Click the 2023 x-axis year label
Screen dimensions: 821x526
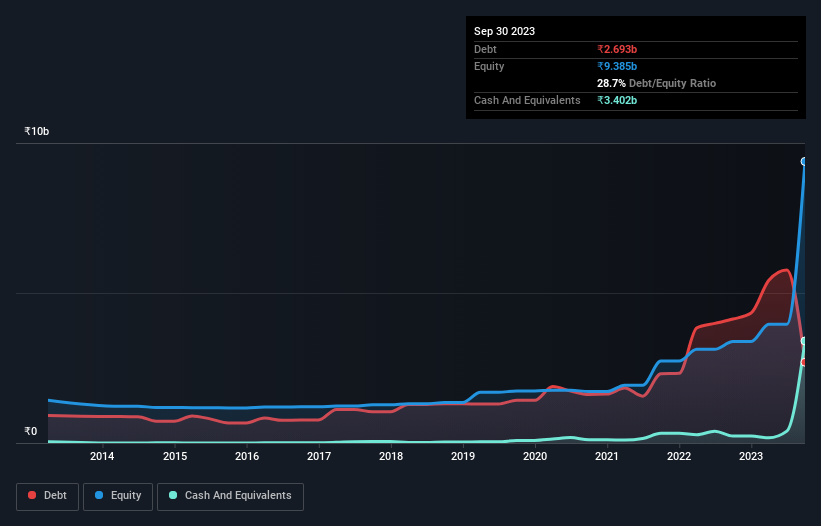[x=751, y=456]
